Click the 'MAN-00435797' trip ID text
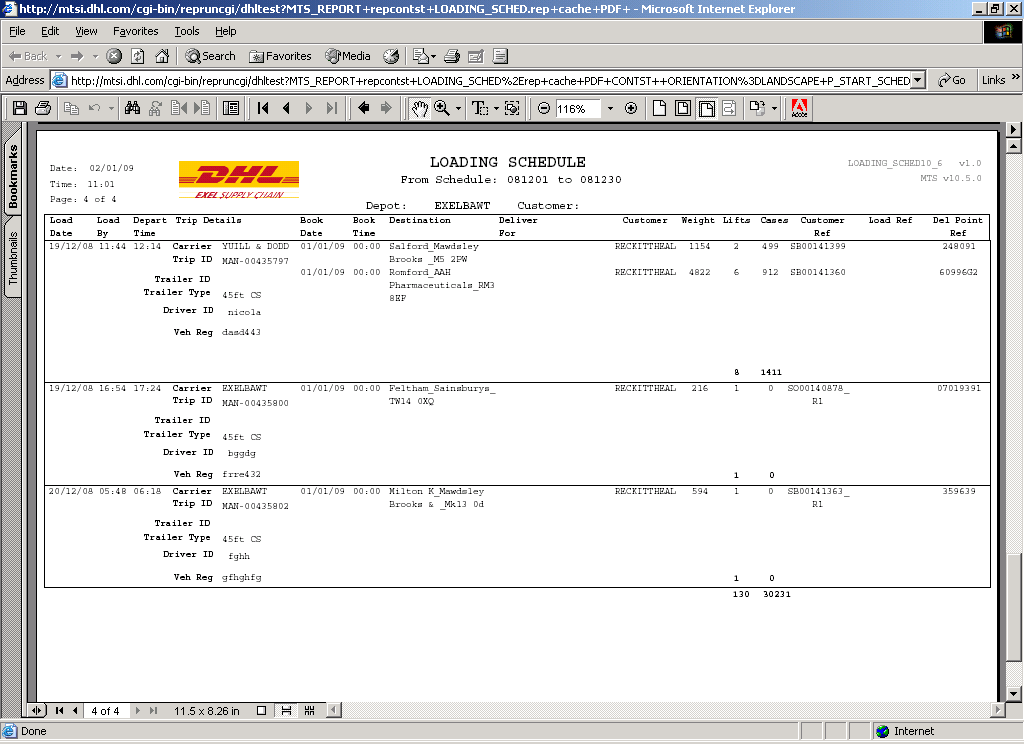The height and width of the screenshot is (744, 1024). tap(255, 261)
